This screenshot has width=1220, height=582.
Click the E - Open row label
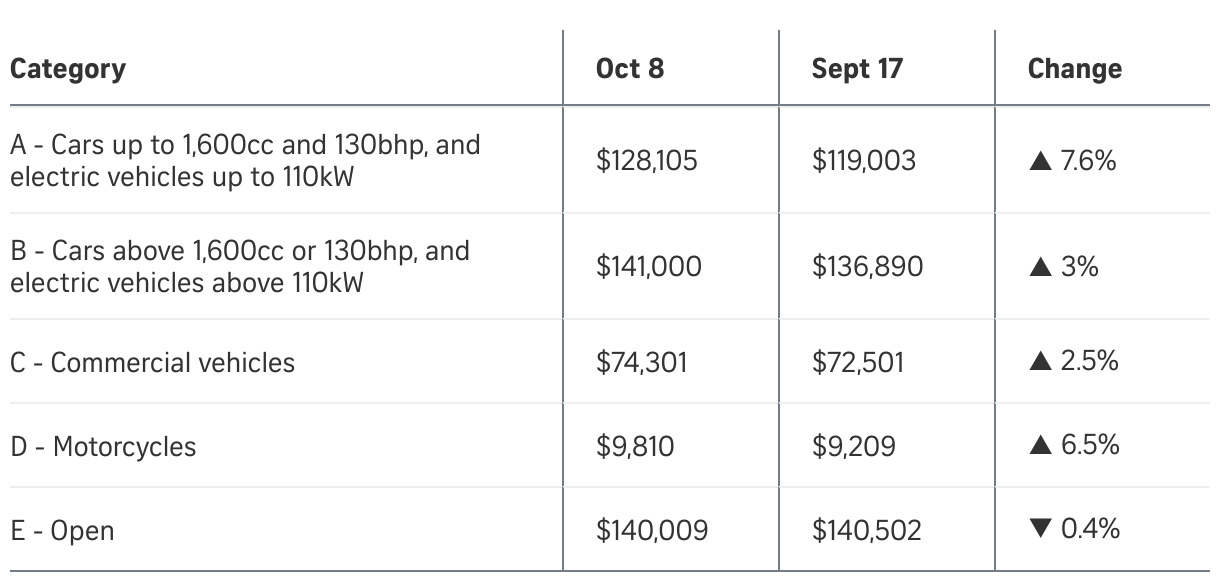pos(62,530)
